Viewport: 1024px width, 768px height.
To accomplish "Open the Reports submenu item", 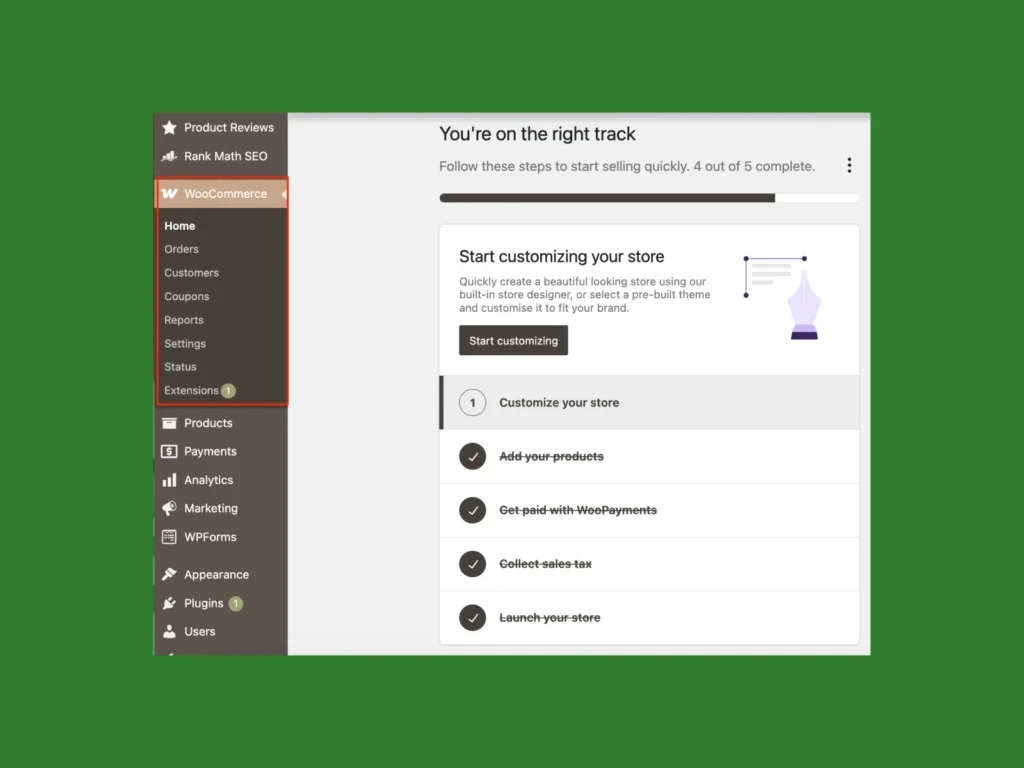I will pyautogui.click(x=184, y=320).
